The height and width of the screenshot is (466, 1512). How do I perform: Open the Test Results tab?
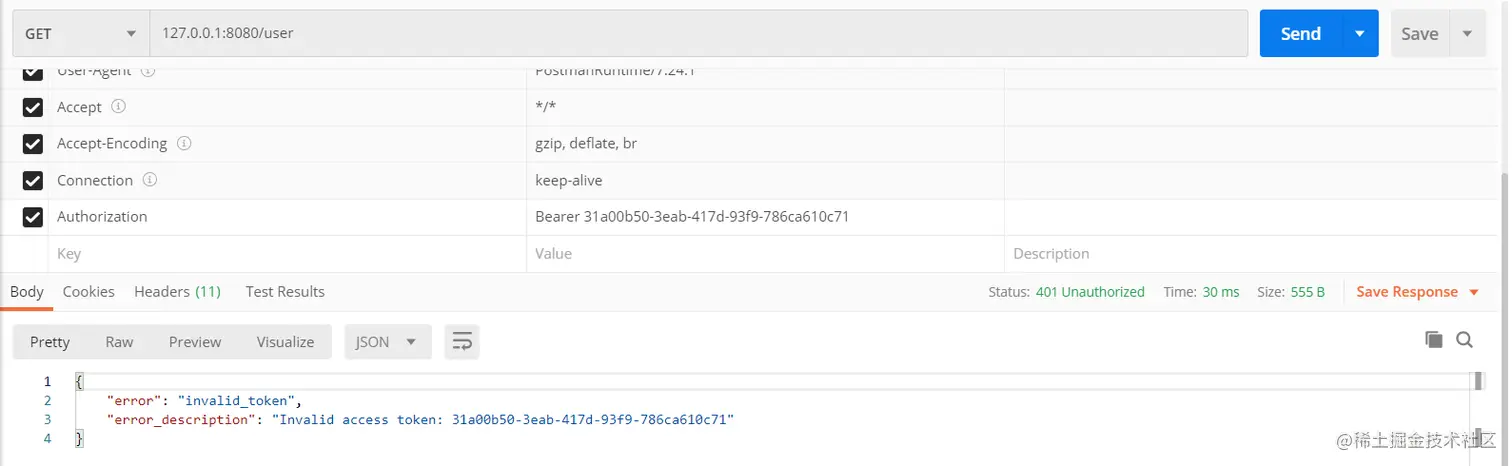[285, 292]
